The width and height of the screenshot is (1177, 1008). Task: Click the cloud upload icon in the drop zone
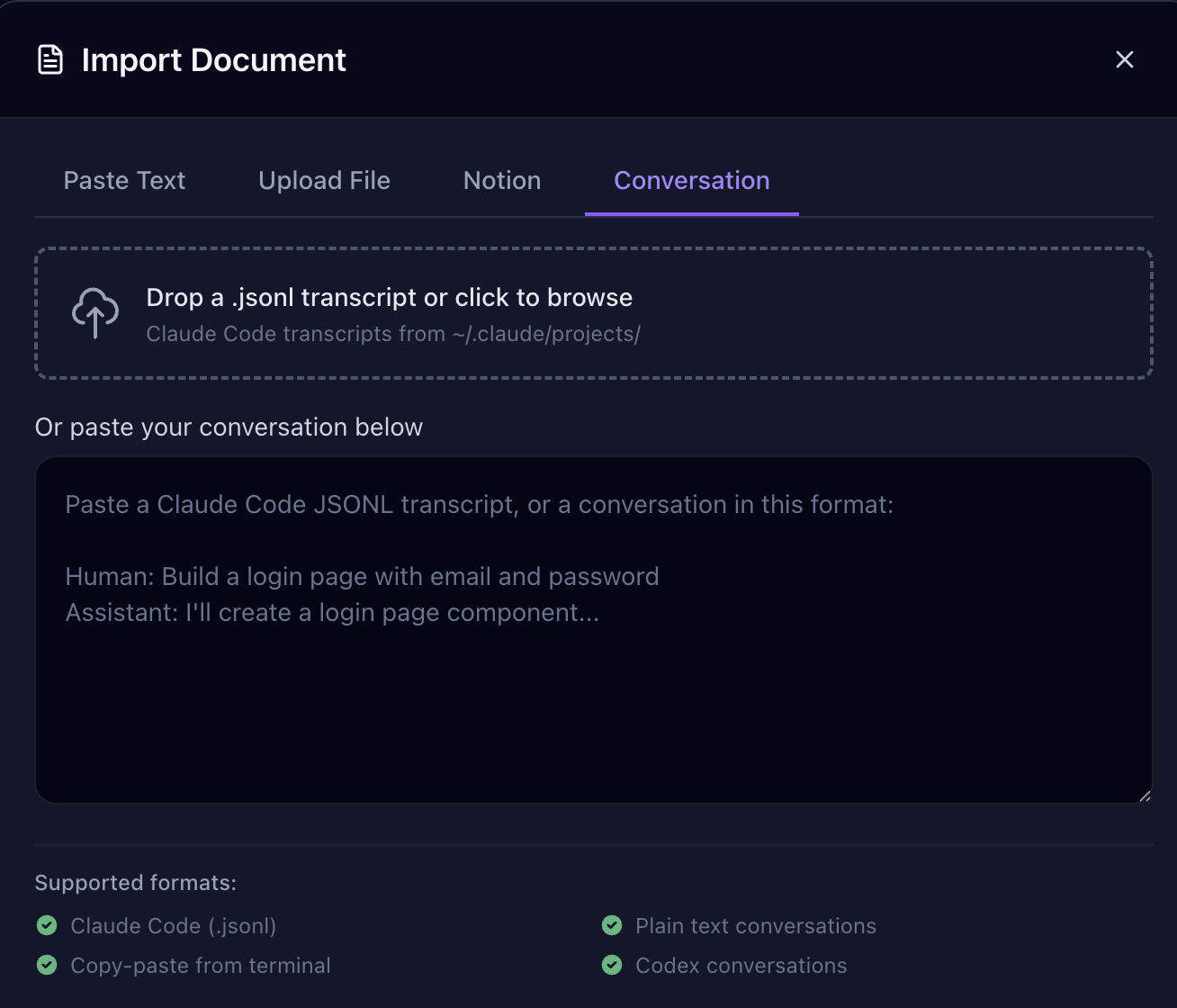pyautogui.click(x=94, y=313)
